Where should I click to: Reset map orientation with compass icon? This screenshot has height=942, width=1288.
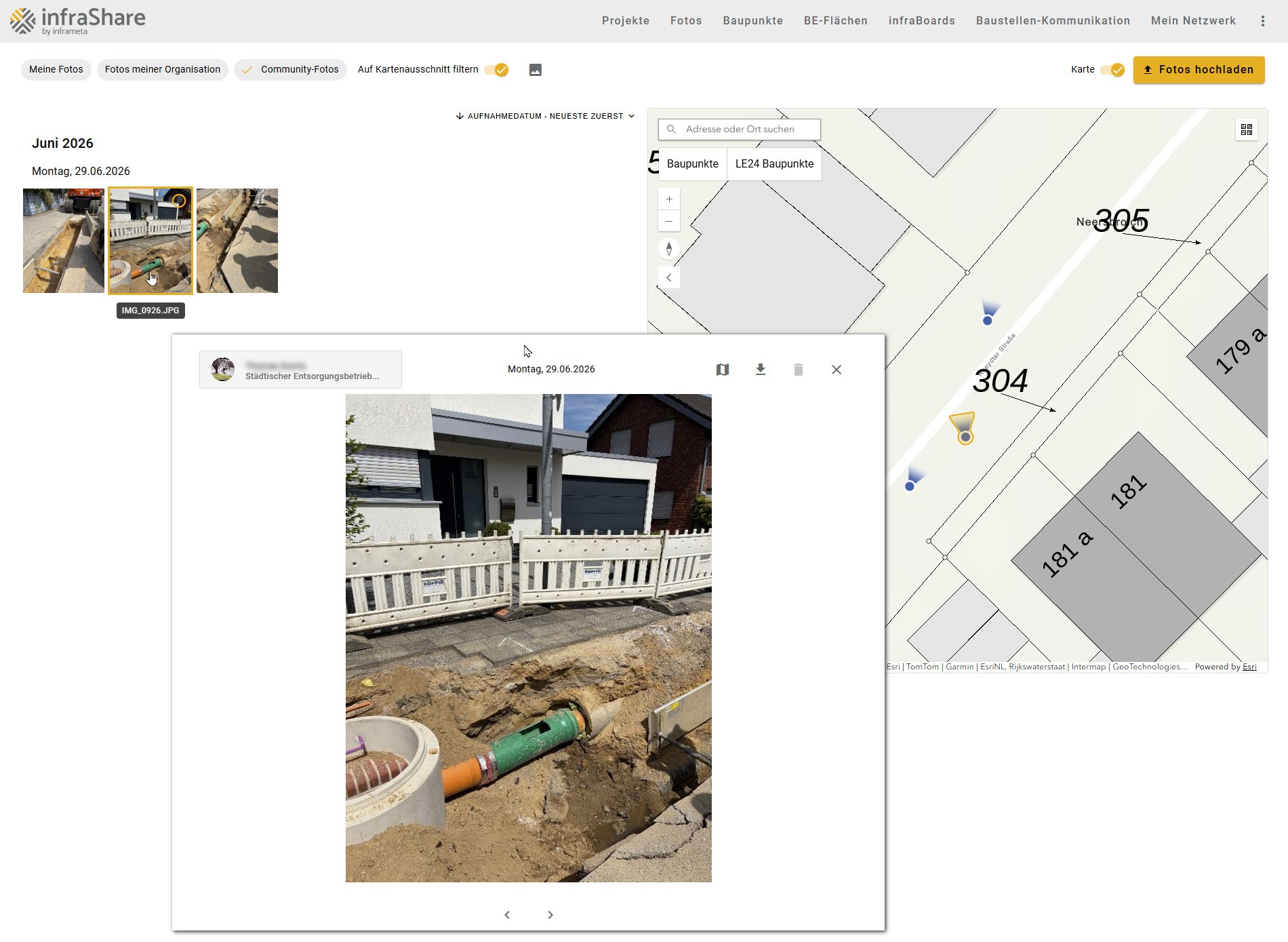pos(669,249)
